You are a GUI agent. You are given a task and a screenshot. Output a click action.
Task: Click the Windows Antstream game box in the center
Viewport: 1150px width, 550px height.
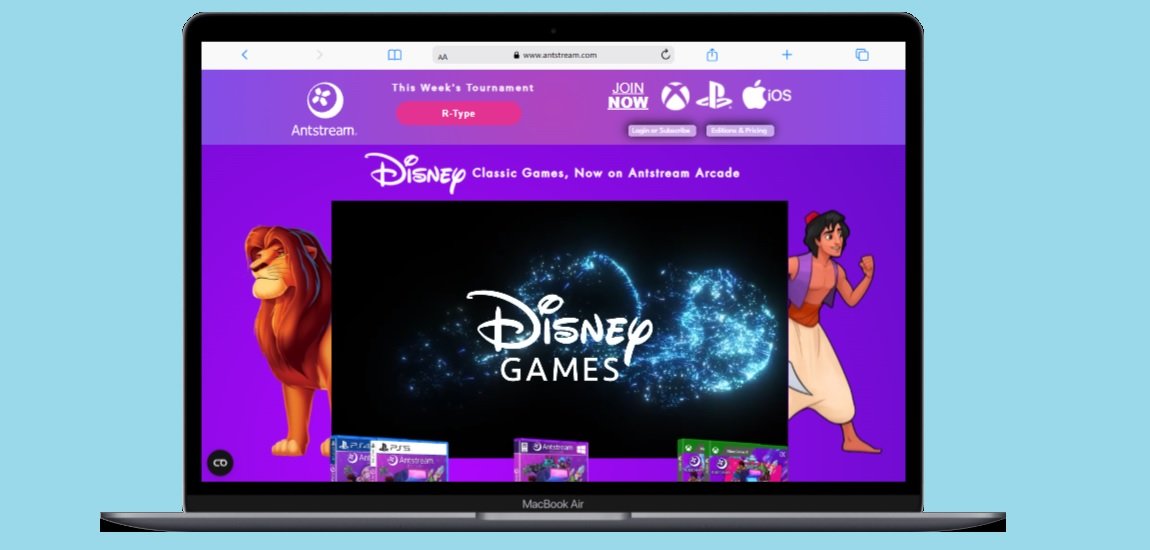pos(551,460)
